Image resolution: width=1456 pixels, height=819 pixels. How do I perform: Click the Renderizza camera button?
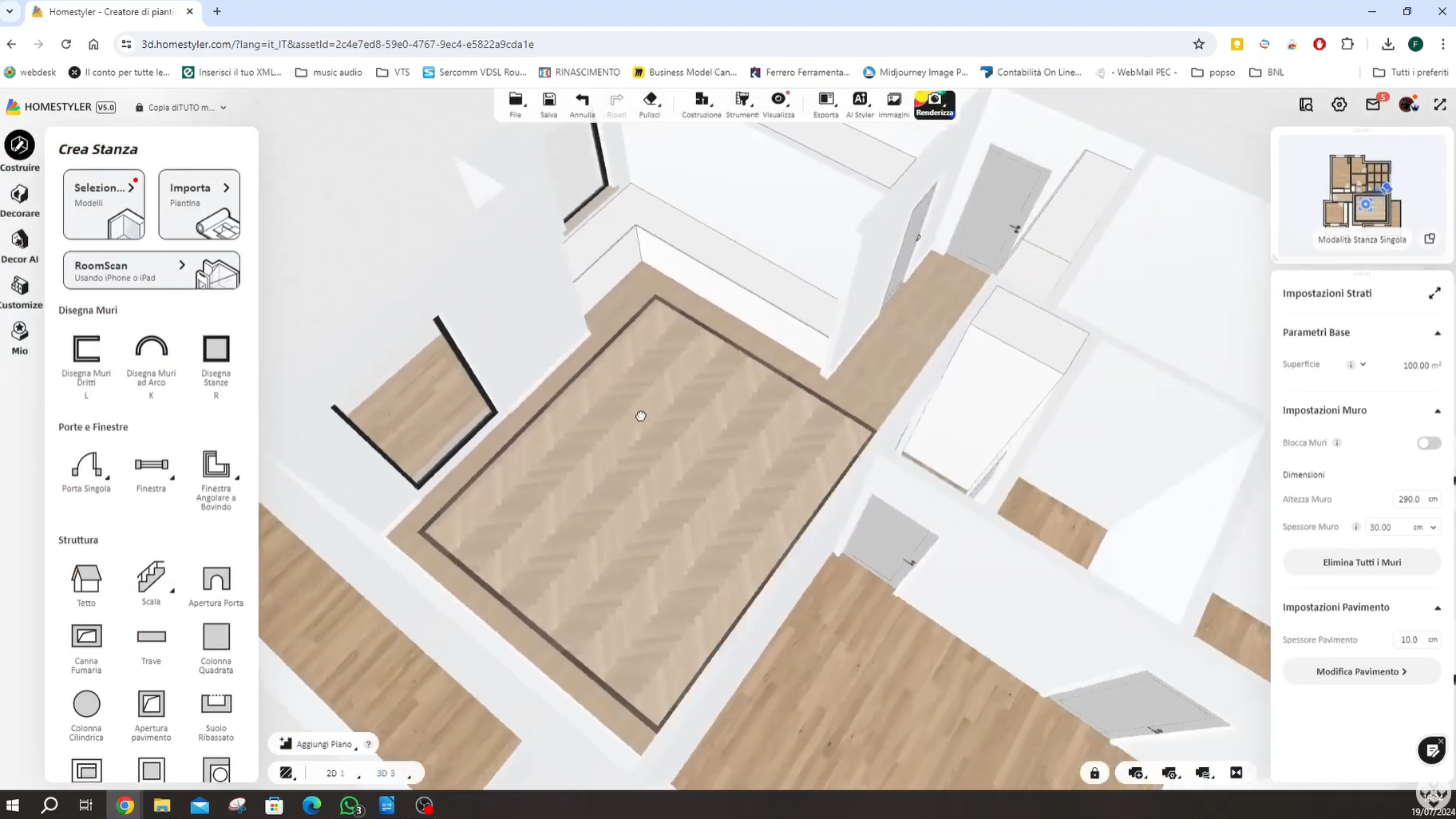point(934,104)
